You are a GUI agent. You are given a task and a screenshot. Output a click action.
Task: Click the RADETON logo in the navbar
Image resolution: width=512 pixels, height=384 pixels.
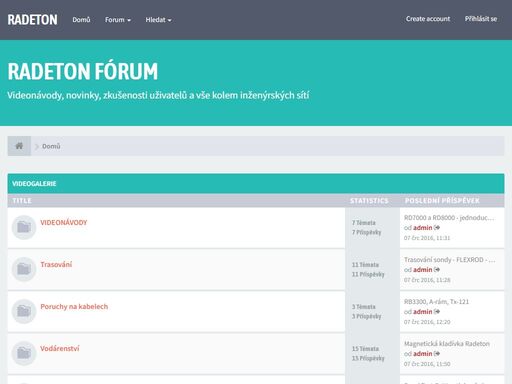pyautogui.click(x=32, y=20)
